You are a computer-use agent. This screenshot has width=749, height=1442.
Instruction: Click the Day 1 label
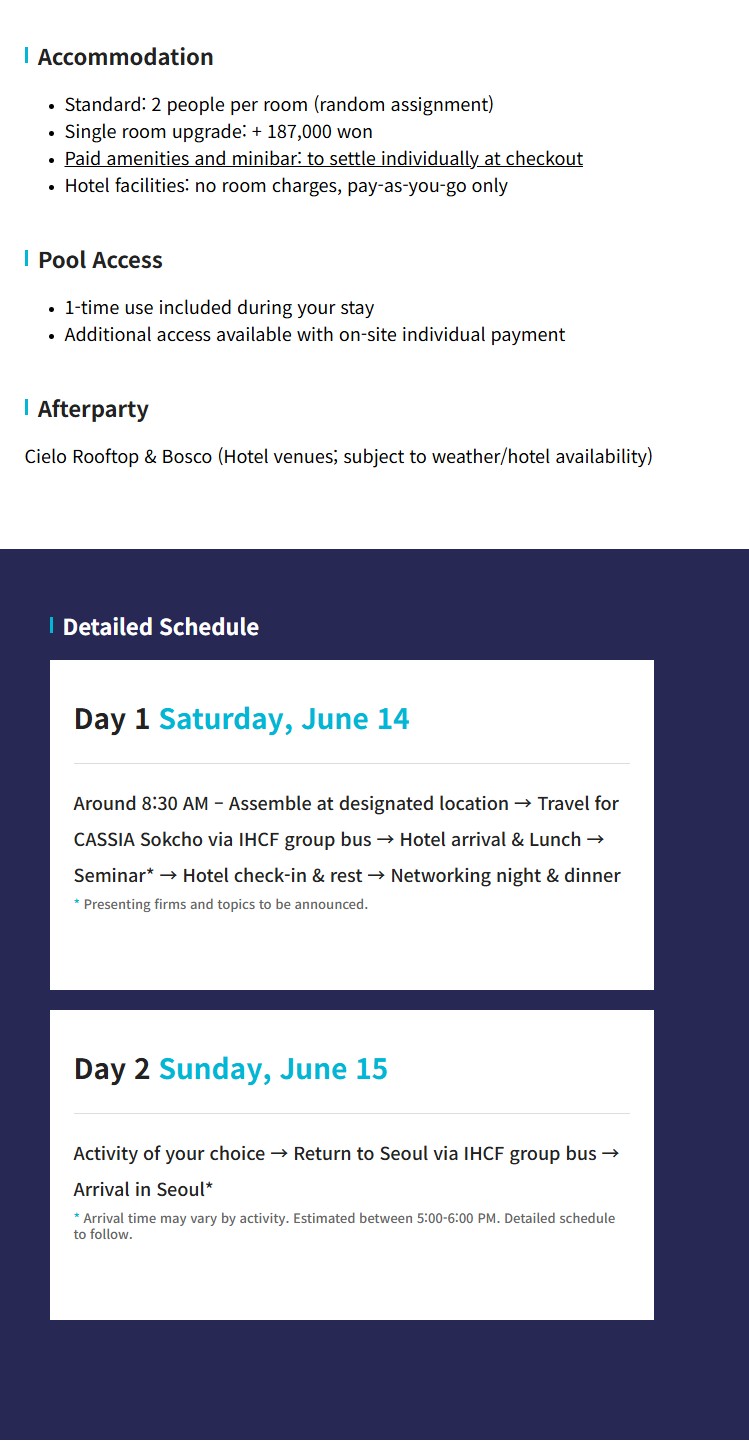(x=111, y=719)
